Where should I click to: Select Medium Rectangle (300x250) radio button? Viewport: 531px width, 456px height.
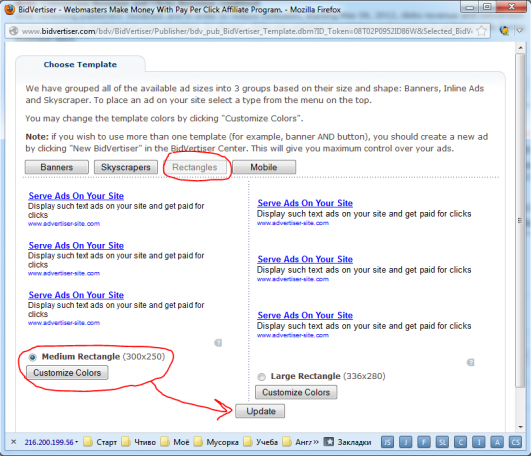(x=33, y=357)
